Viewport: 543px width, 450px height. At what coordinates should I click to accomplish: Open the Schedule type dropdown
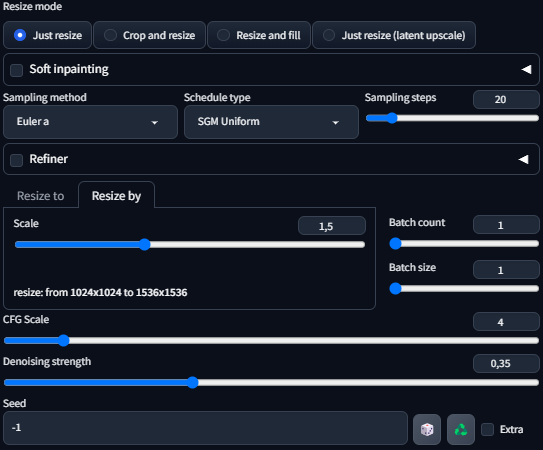(271, 122)
